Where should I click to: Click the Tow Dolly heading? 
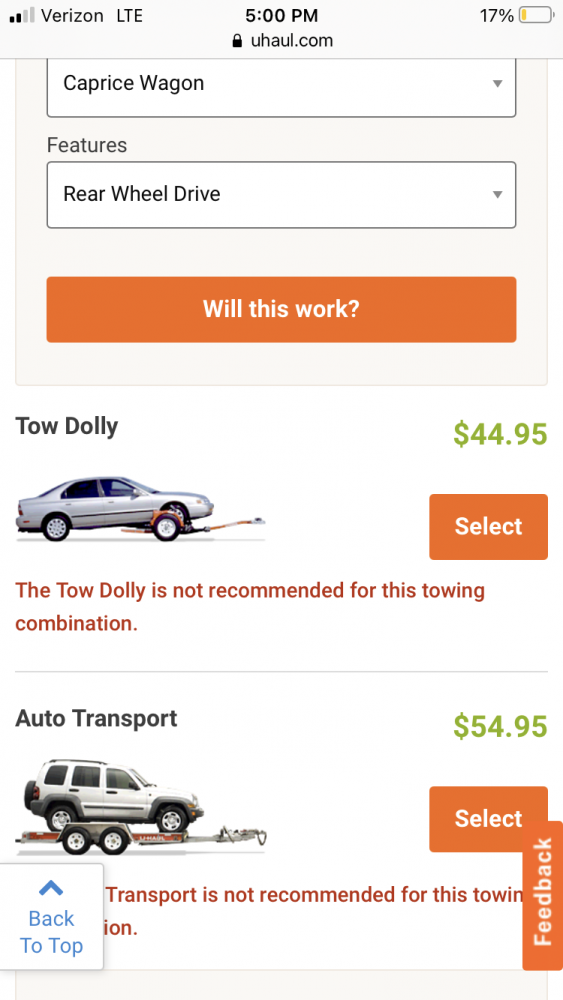point(67,426)
